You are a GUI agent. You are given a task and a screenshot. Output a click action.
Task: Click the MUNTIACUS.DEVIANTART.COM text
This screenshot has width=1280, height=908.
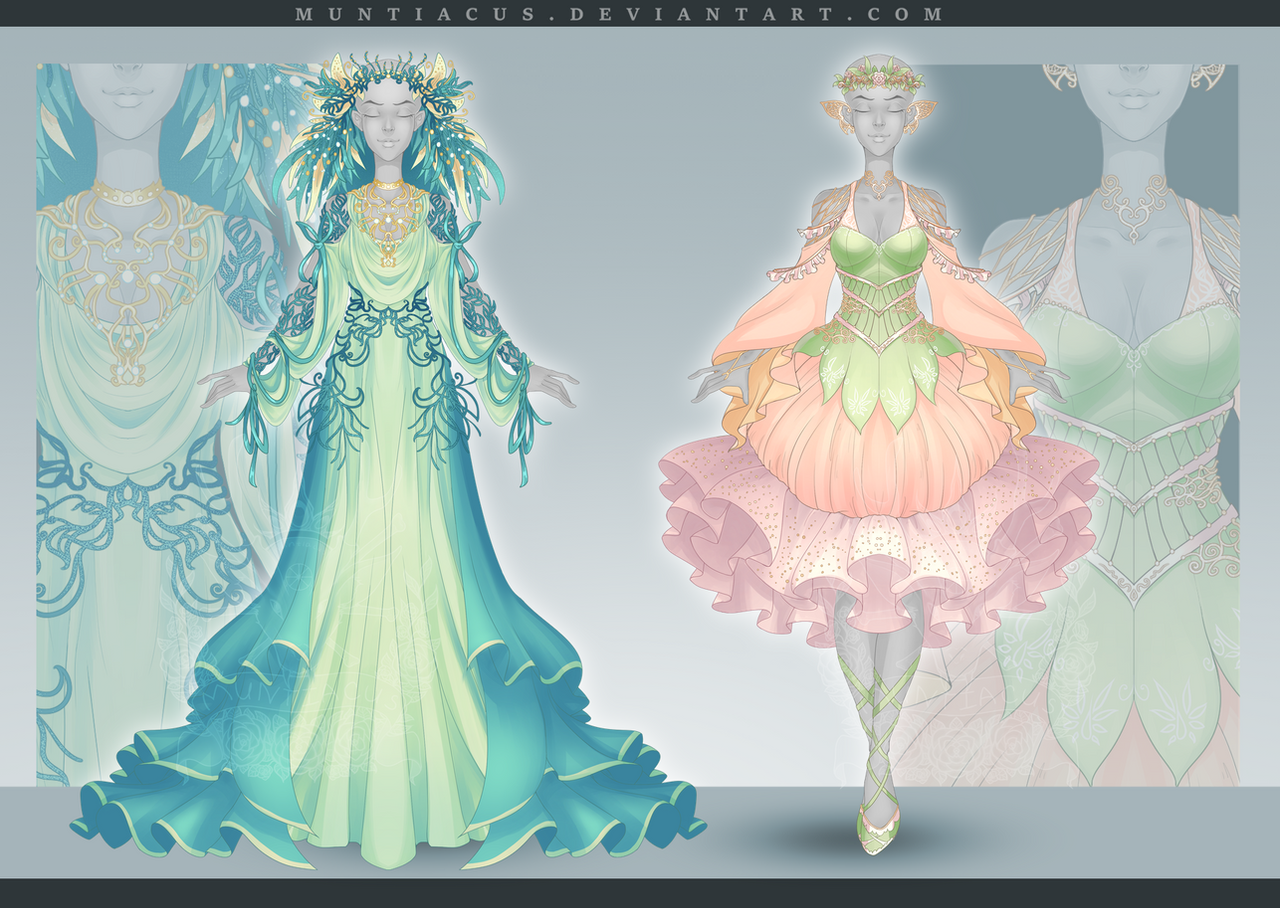[x=620, y=14]
